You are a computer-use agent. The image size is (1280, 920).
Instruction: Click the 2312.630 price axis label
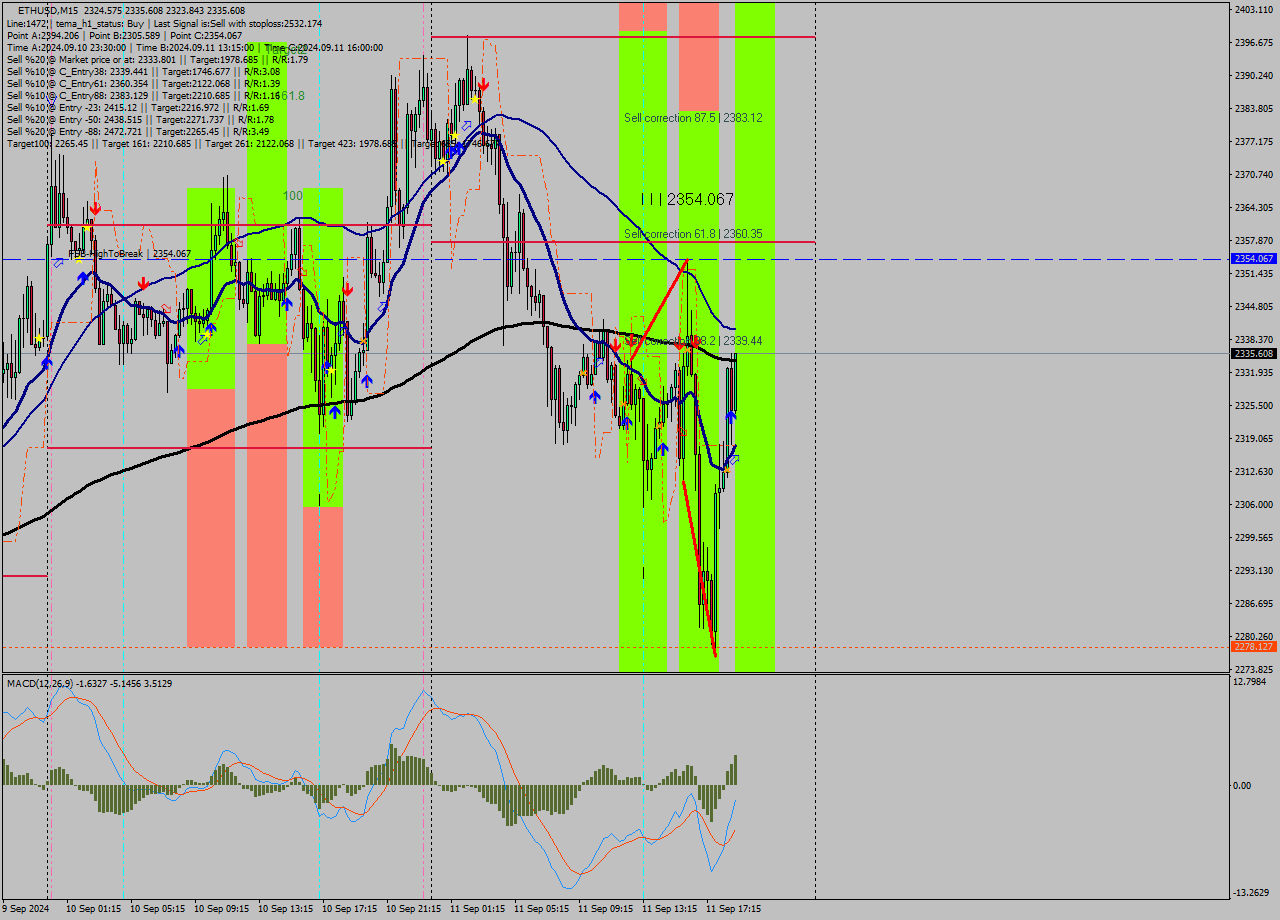pos(1254,471)
